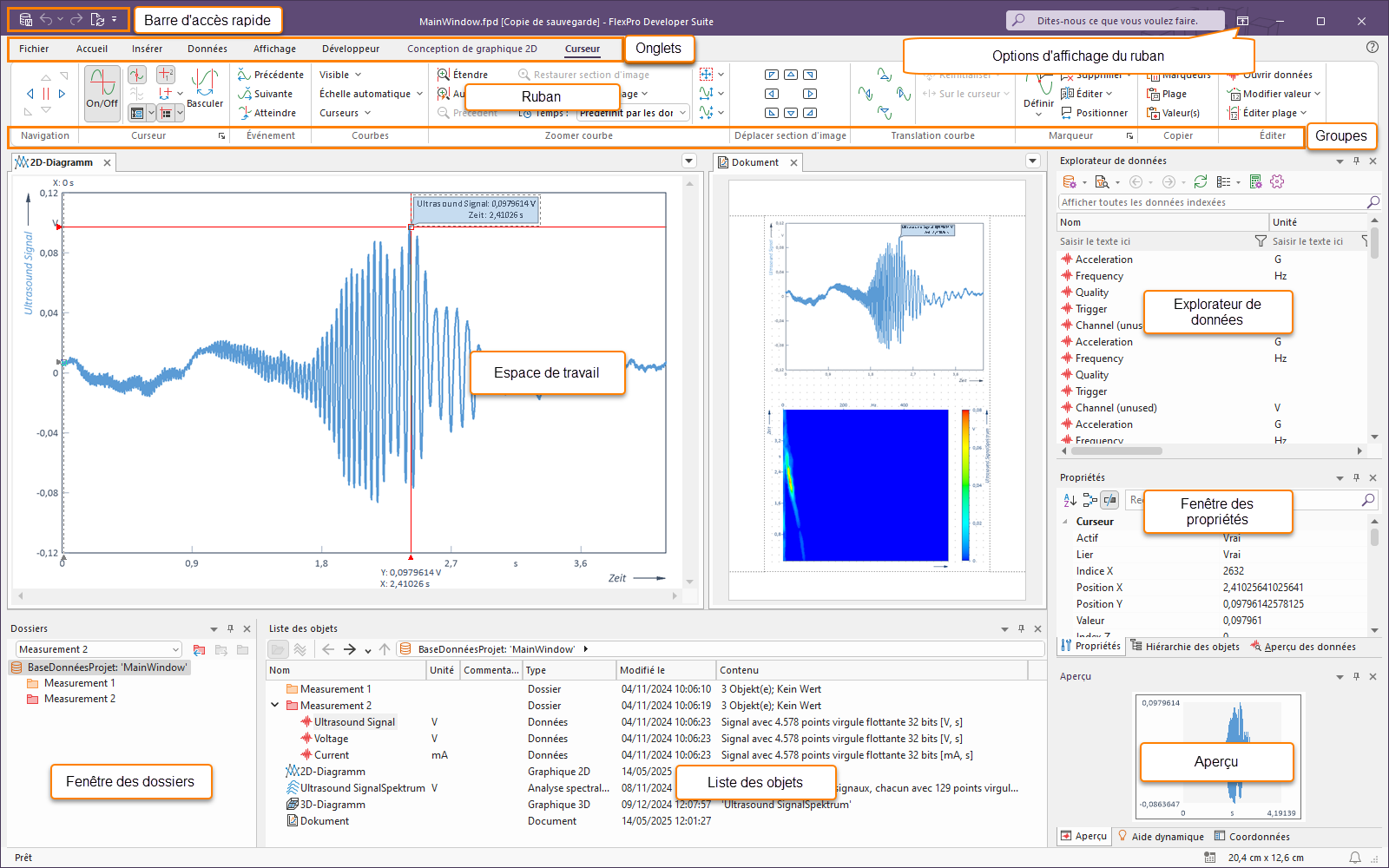The width and height of the screenshot is (1389, 868).
Task: Refresh the data explorer index
Action: [x=1201, y=182]
